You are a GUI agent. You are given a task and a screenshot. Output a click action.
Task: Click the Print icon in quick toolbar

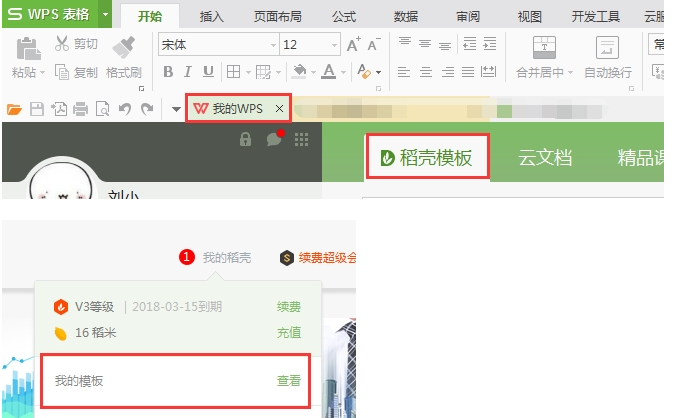(x=80, y=108)
